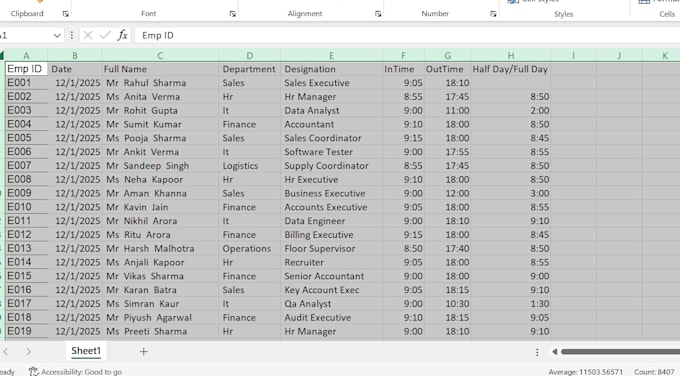Select the Half Day/Full Day header cell
Screen dimensions: 680x376
coord(511,69)
